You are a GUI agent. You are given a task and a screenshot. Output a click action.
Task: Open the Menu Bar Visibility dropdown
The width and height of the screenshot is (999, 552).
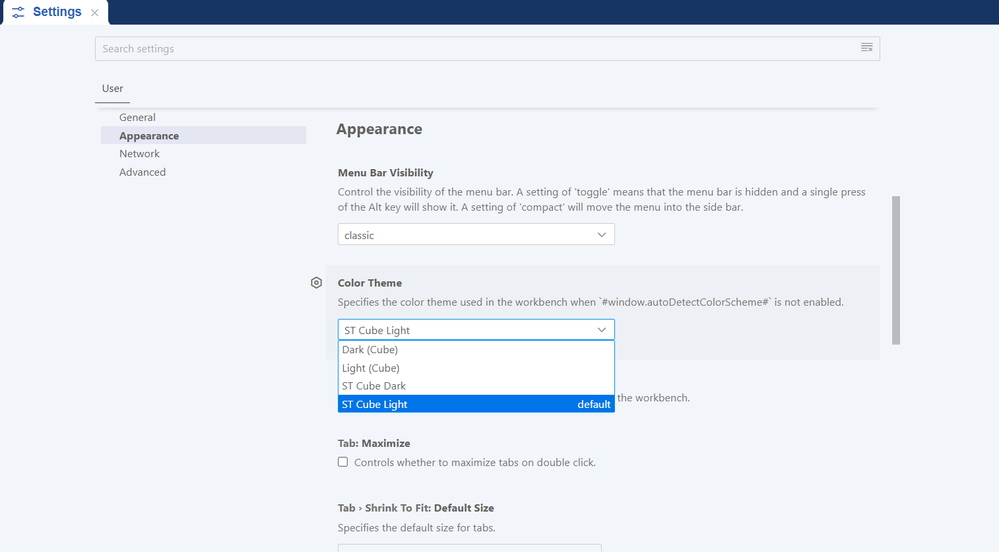[475, 234]
